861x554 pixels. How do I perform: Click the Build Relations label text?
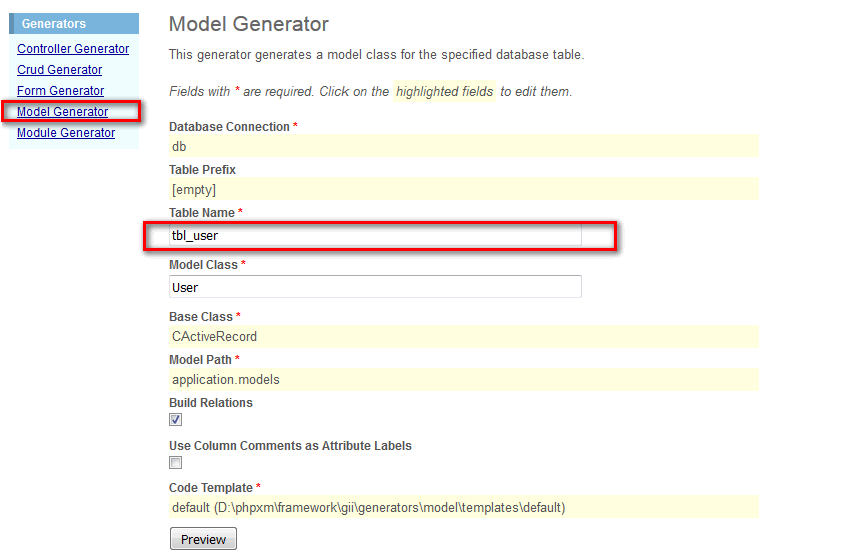point(211,403)
